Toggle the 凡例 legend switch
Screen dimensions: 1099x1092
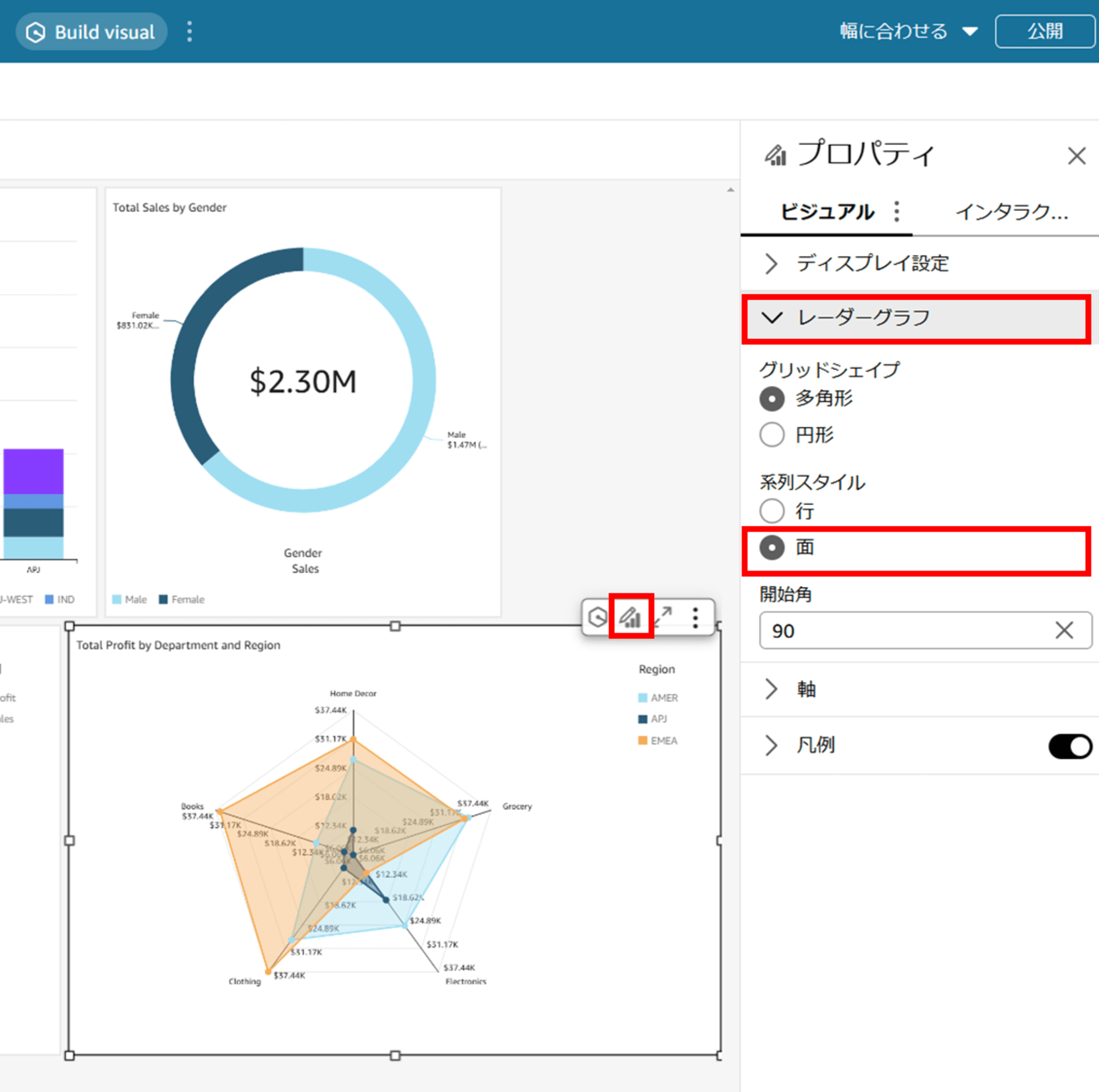[x=1069, y=746]
